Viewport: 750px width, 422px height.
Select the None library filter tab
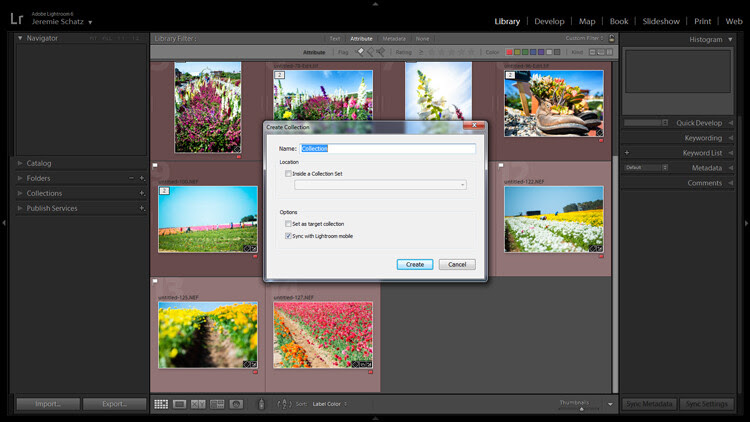[x=422, y=39]
